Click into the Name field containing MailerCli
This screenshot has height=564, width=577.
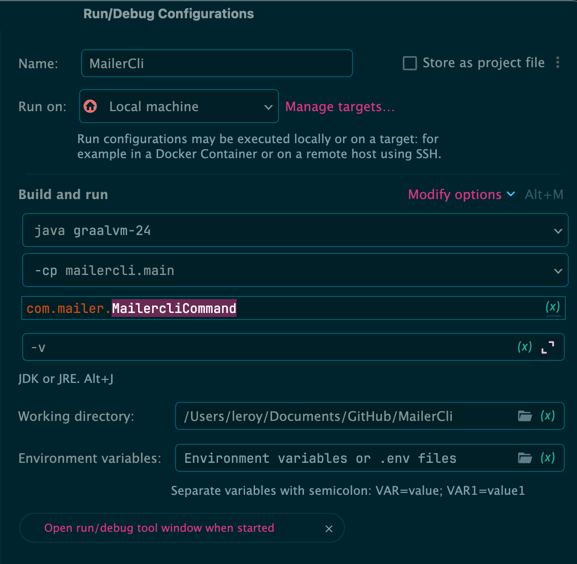coord(217,63)
